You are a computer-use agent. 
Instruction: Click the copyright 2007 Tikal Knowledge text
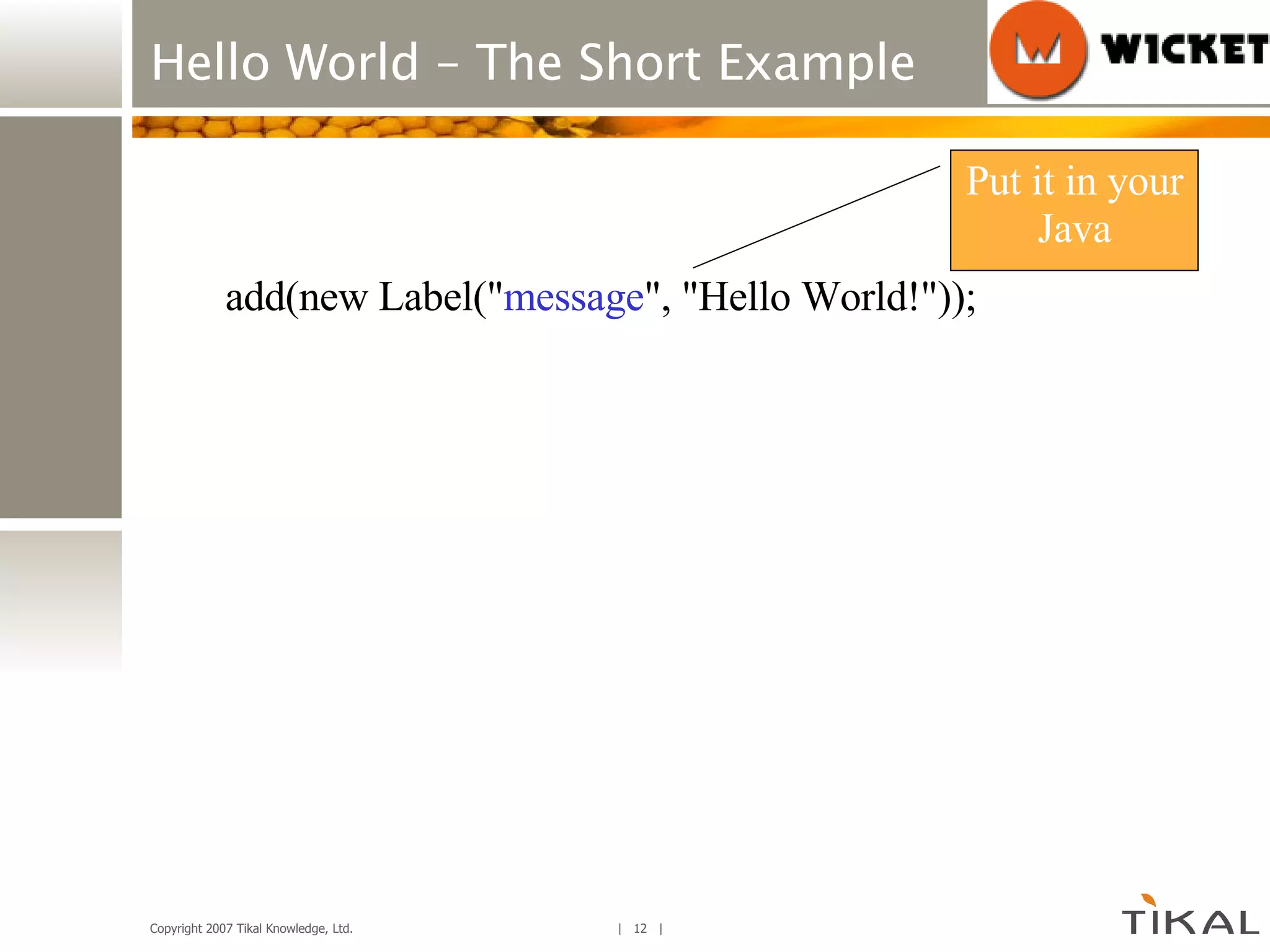pyautogui.click(x=251, y=928)
